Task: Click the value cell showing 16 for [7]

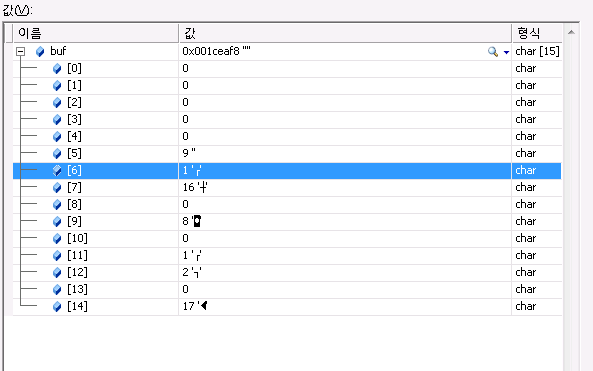Action: click(x=345, y=188)
